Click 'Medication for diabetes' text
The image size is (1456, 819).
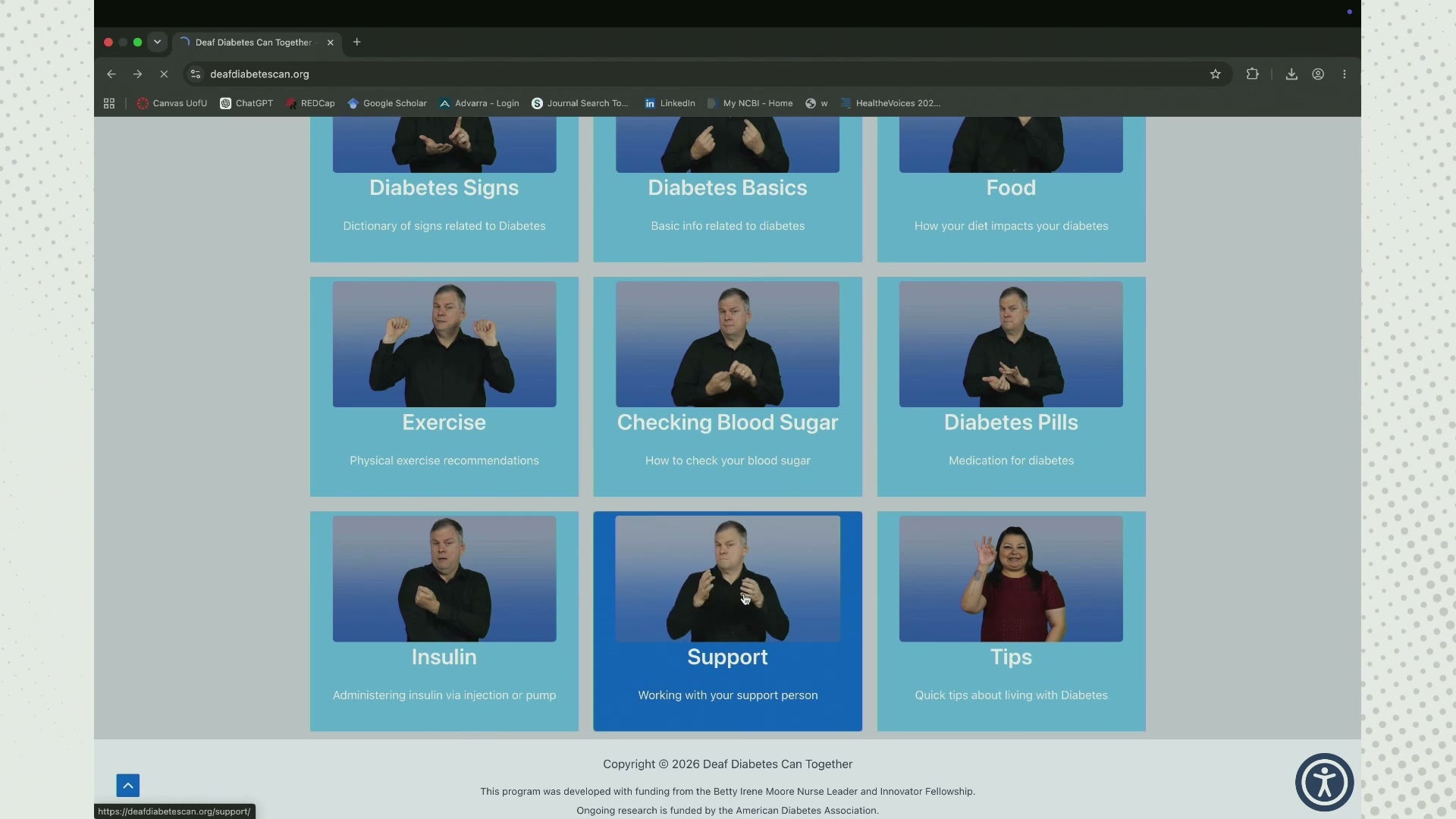1011,460
